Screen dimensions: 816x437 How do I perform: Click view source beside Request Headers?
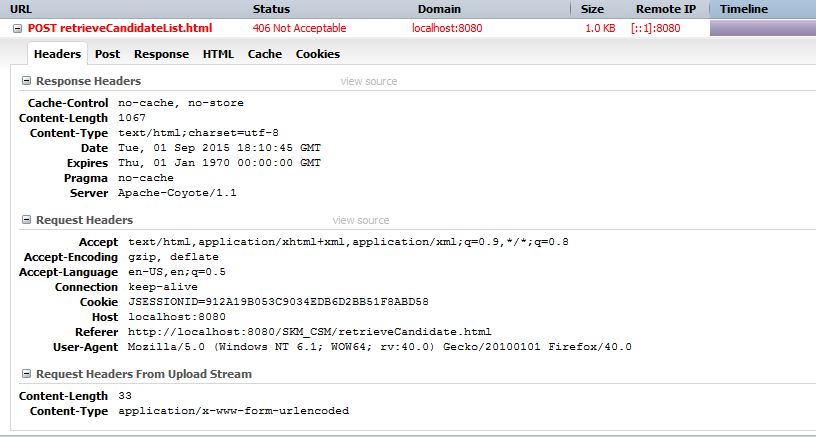[x=360, y=220]
